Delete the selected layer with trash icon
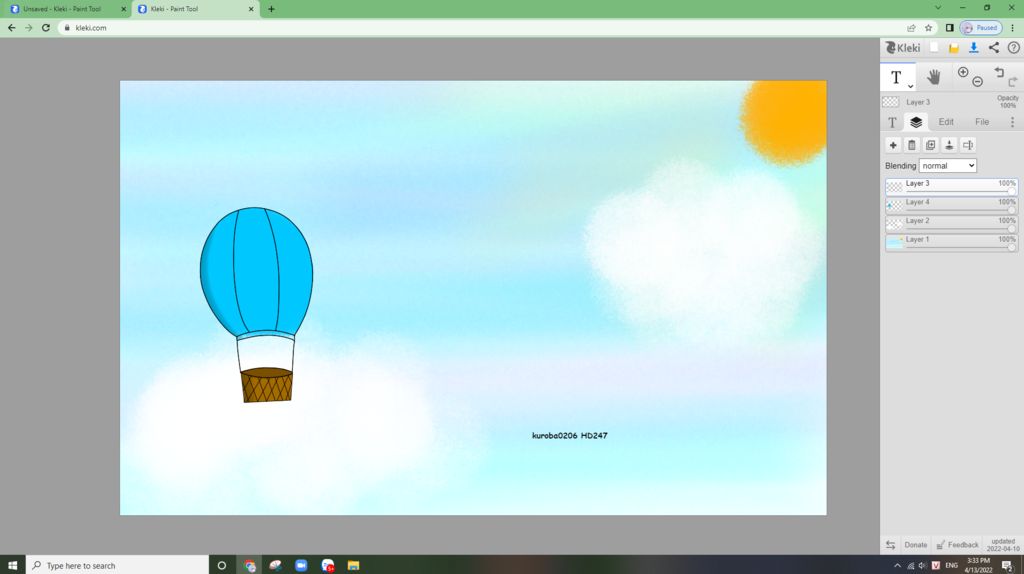Image resolution: width=1024 pixels, height=574 pixels. tap(912, 145)
